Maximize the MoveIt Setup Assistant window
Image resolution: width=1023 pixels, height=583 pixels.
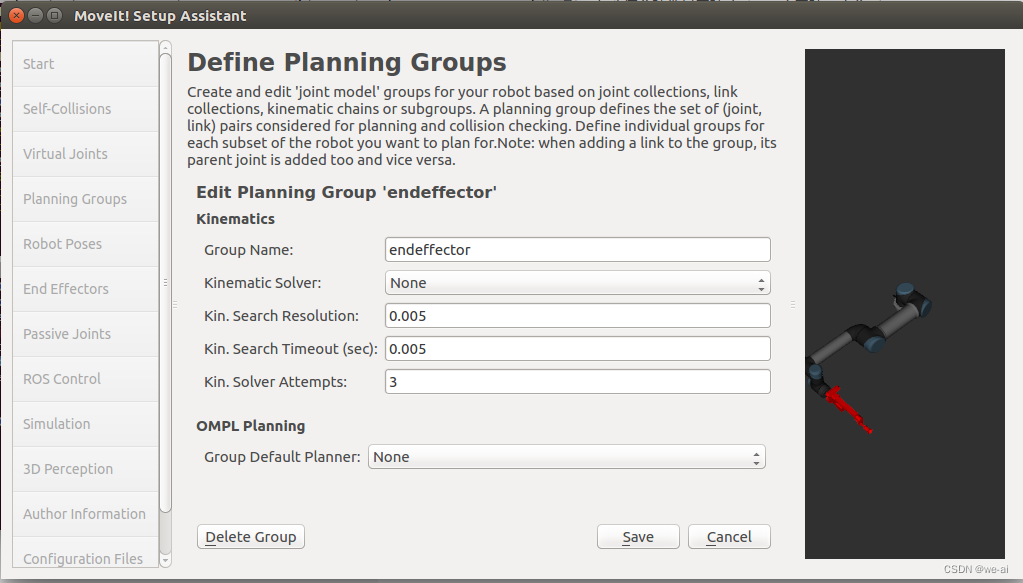coord(55,15)
